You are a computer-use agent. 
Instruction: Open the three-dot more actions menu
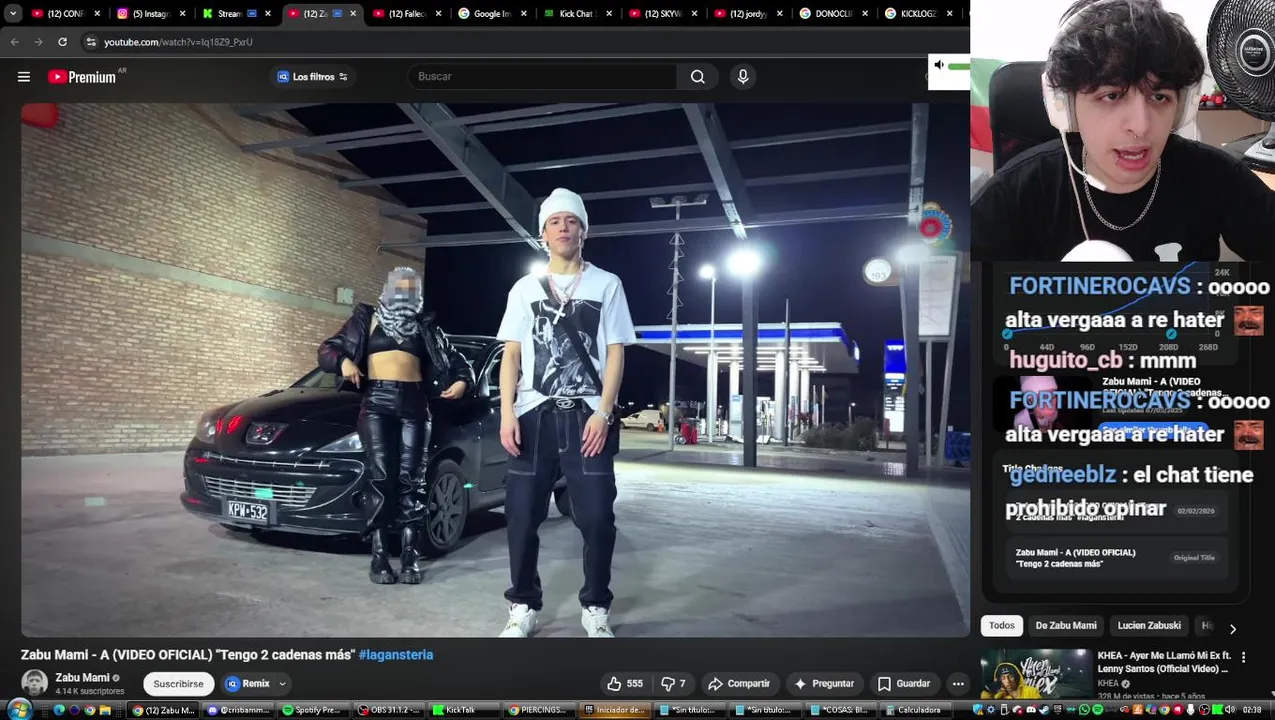(958, 684)
